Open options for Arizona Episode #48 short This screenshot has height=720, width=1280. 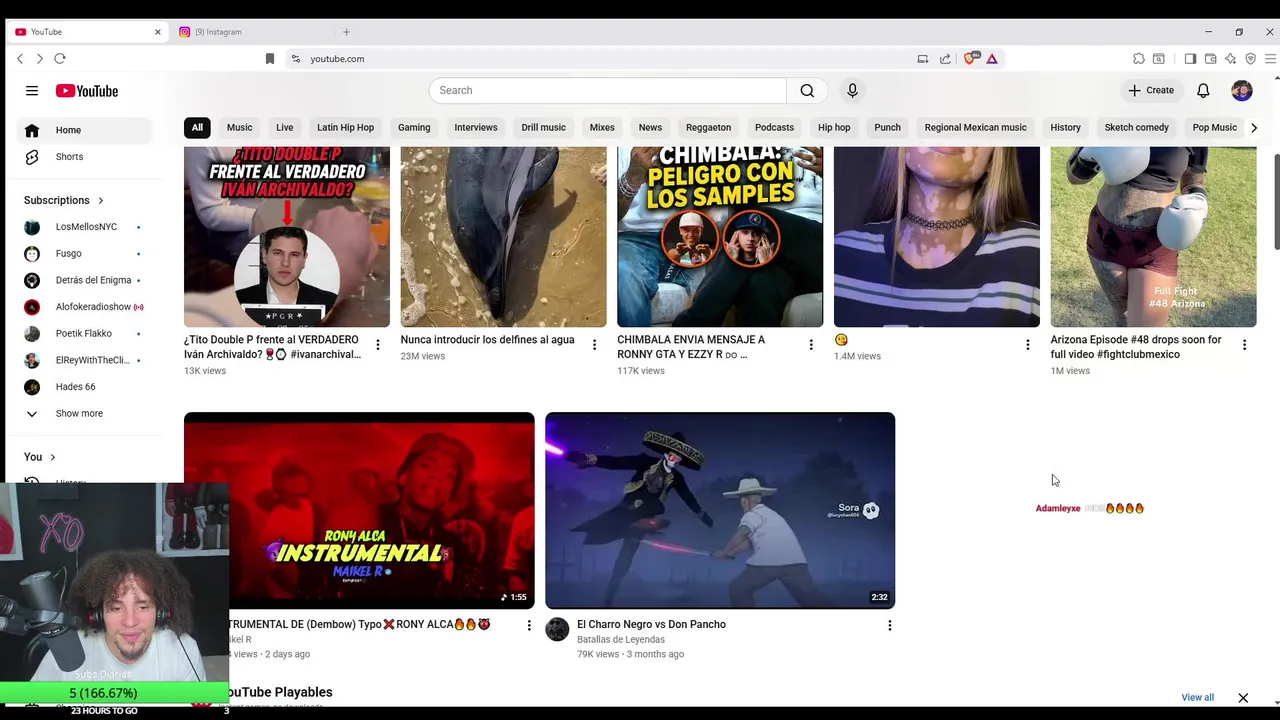pos(1244,345)
